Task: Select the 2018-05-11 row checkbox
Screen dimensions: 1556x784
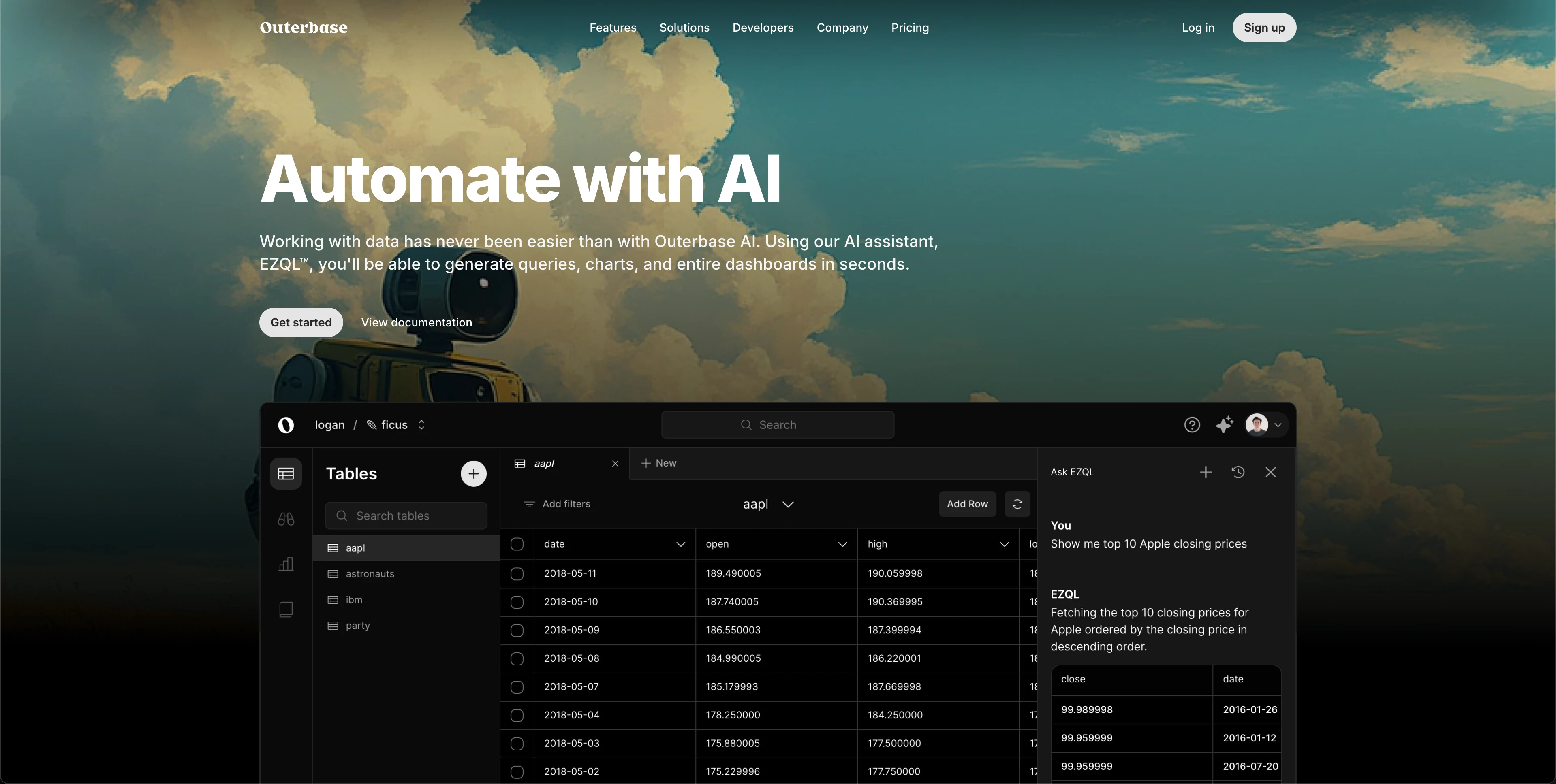Action: [x=517, y=573]
